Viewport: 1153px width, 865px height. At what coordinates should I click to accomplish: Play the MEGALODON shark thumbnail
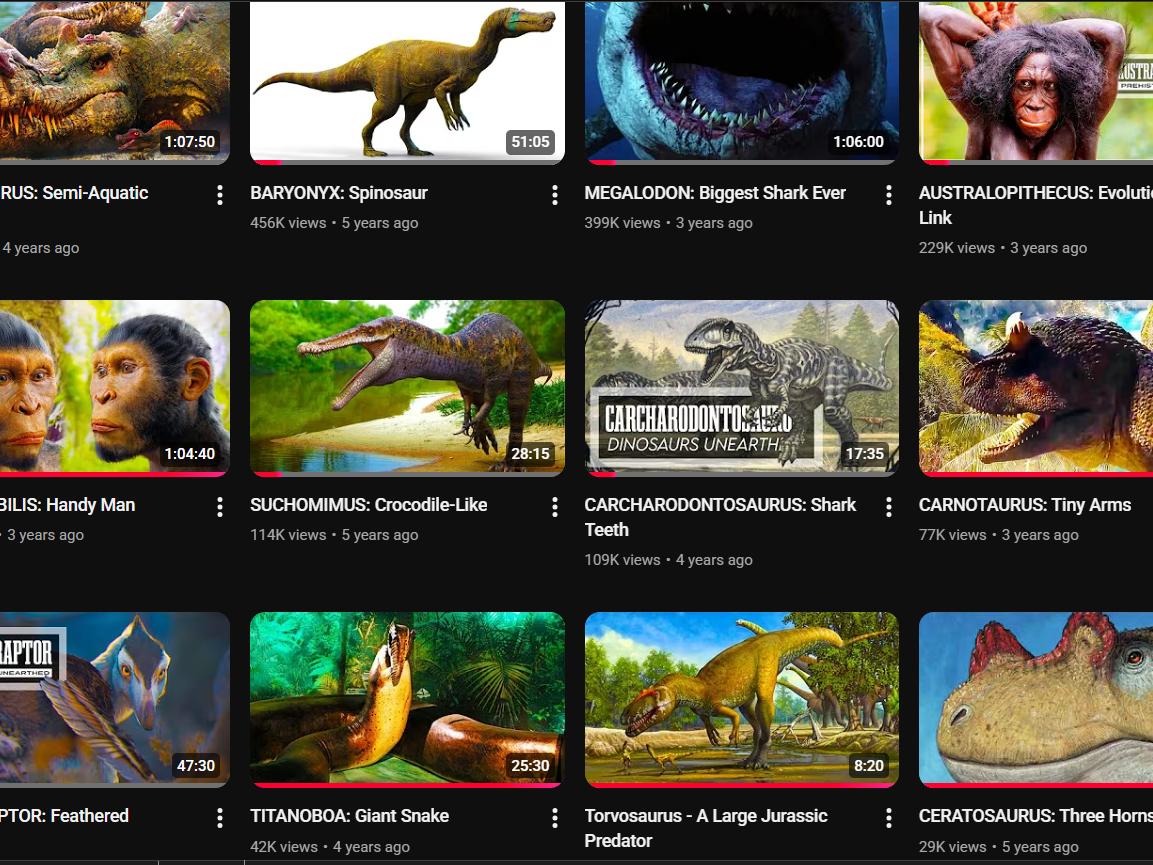coord(742,81)
